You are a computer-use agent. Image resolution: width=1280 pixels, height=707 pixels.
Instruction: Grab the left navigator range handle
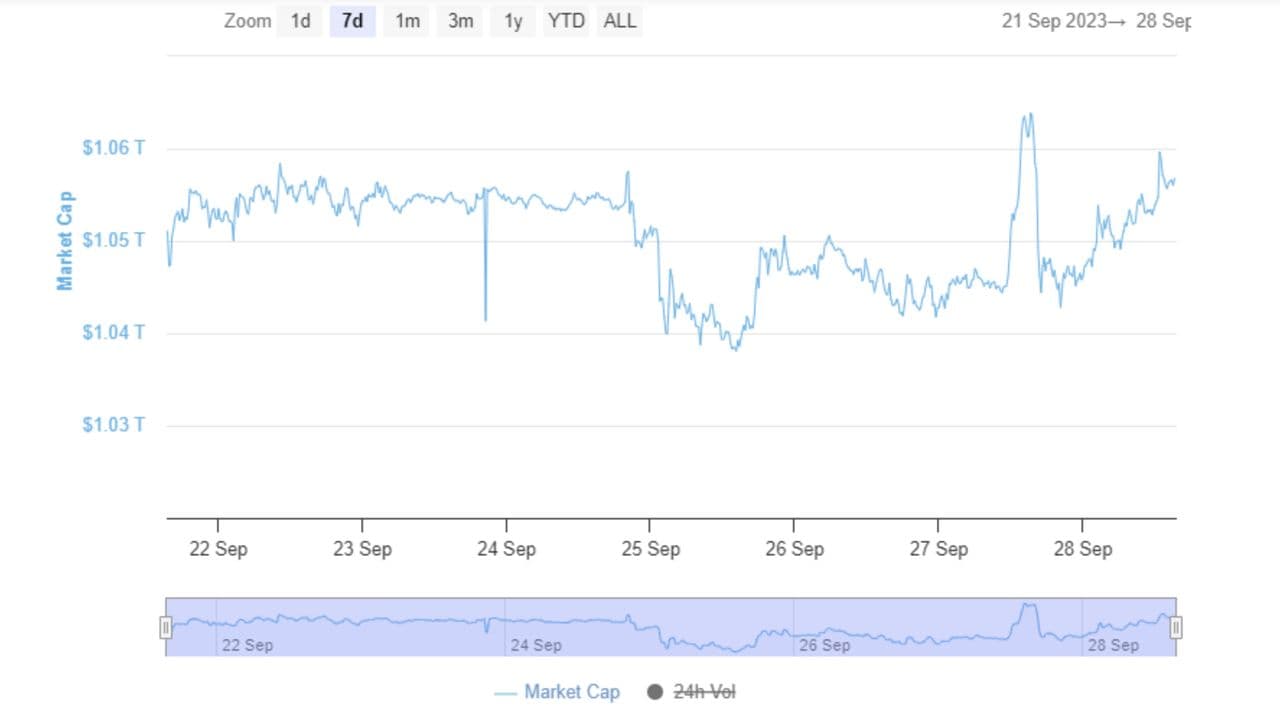point(166,627)
